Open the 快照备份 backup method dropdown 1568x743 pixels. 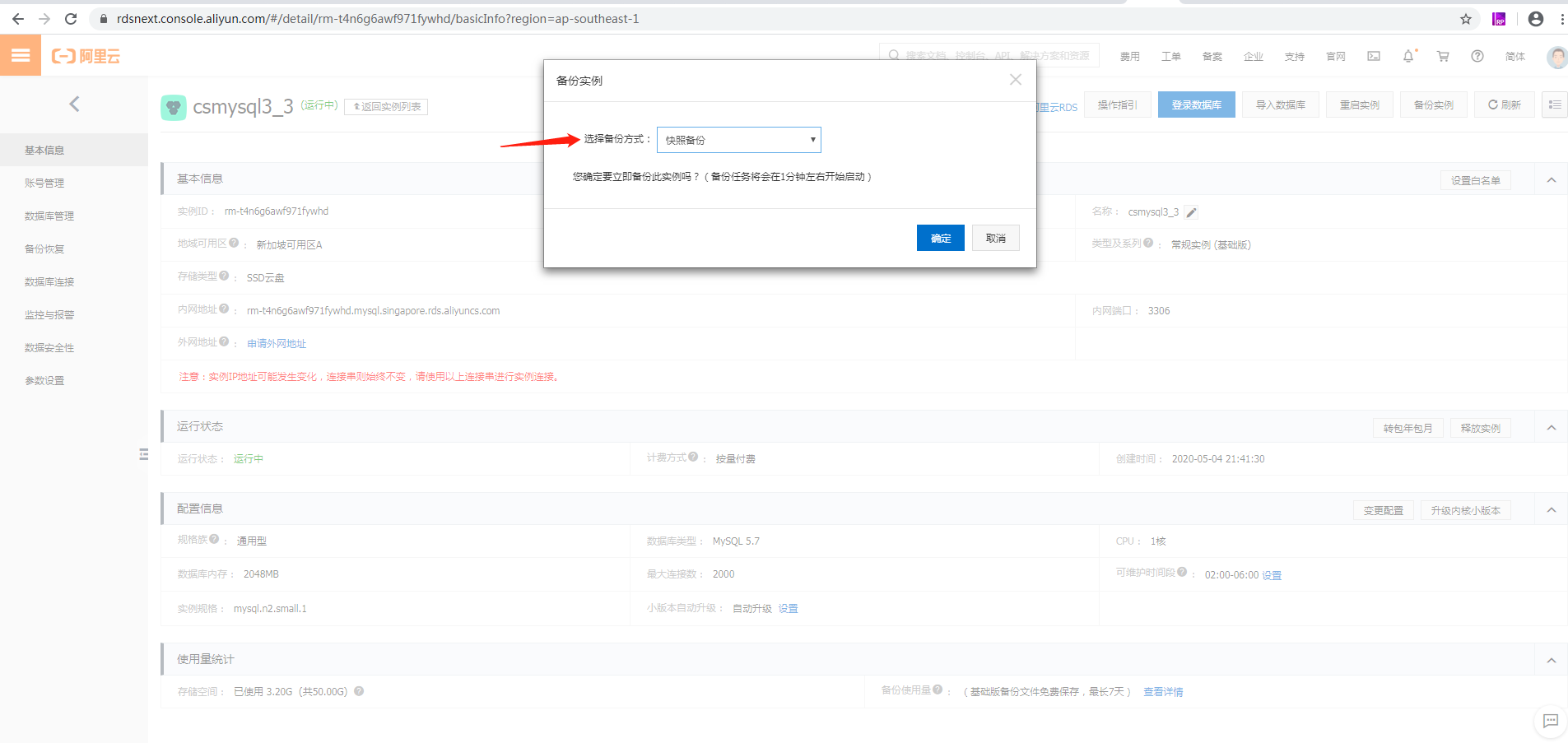point(737,140)
